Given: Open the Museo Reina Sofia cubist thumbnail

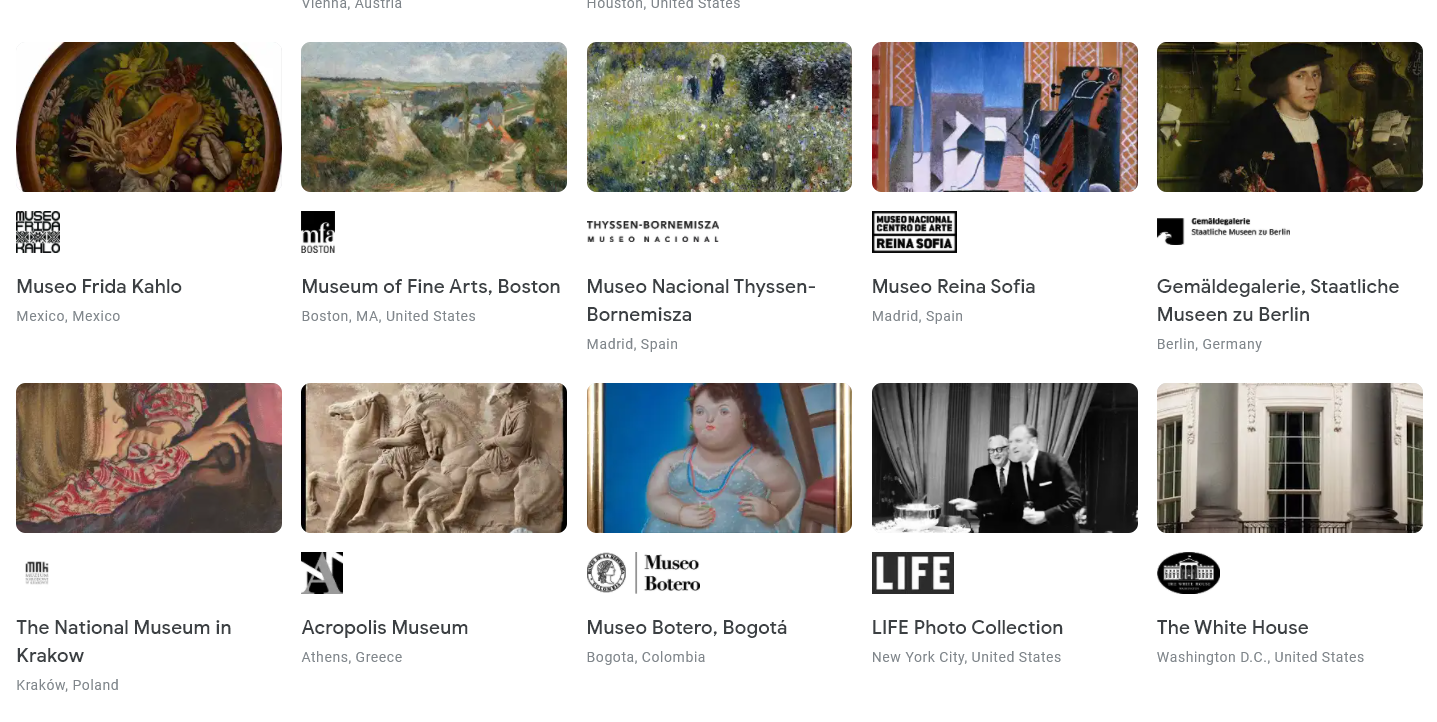Looking at the screenshot, I should [1005, 117].
